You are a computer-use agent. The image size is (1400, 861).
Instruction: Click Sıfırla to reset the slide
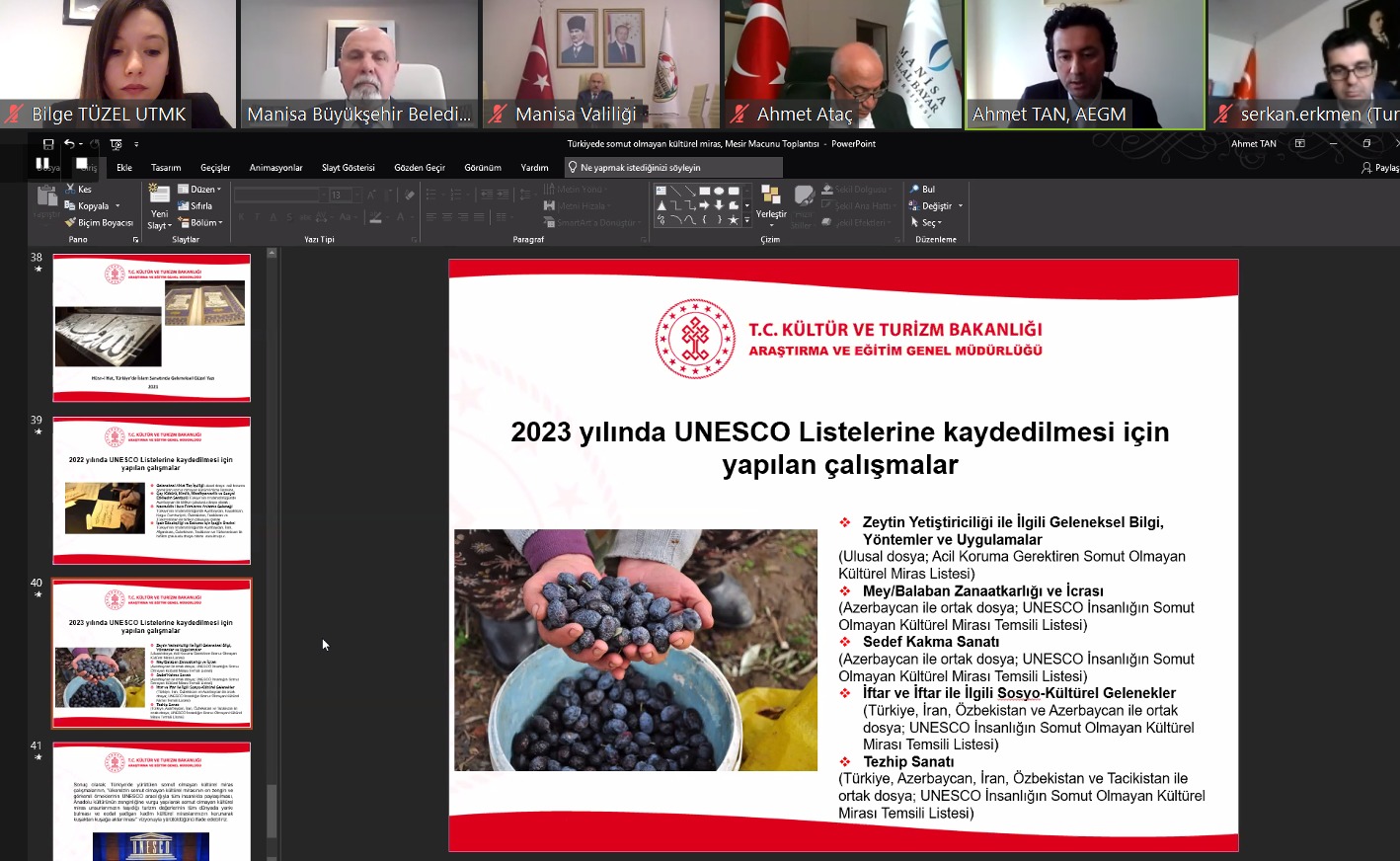[195, 206]
